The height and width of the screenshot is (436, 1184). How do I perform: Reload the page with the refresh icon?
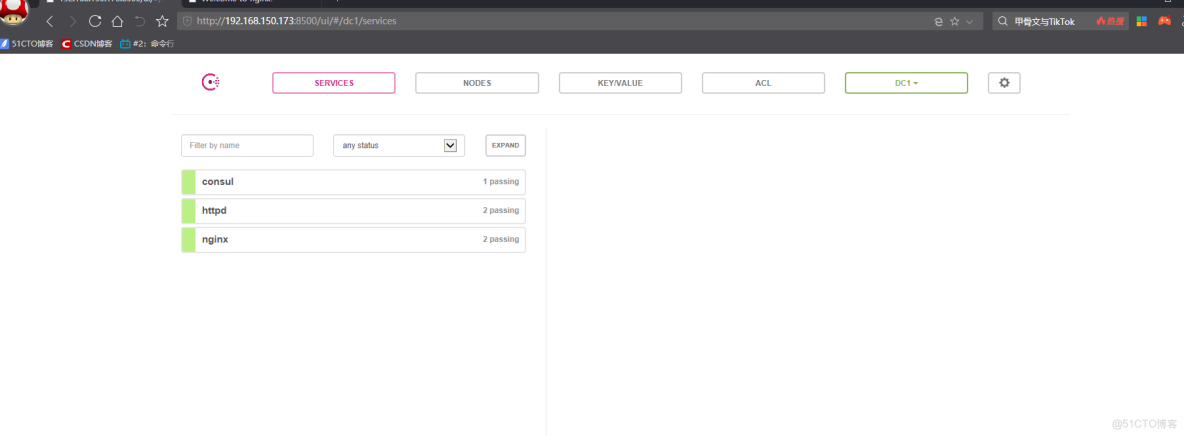coord(95,21)
